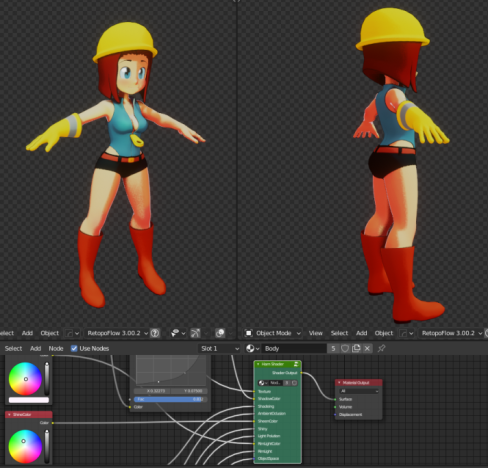Click the ShineColor Color output socket
The width and height of the screenshot is (488, 468).
coord(53,423)
